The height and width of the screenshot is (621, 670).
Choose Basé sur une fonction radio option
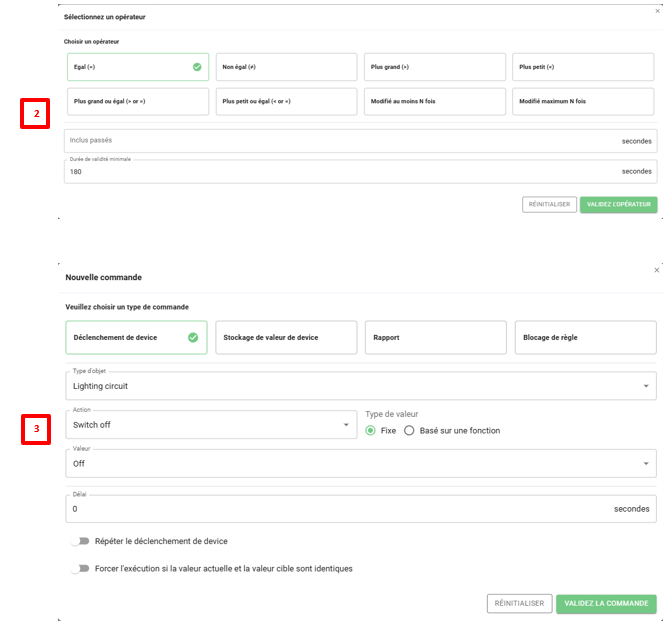[409, 431]
